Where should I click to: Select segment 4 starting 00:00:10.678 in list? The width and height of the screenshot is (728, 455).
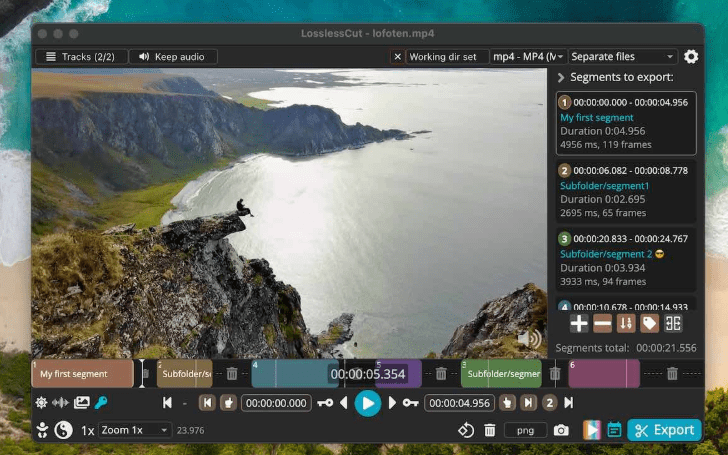[x=626, y=304]
